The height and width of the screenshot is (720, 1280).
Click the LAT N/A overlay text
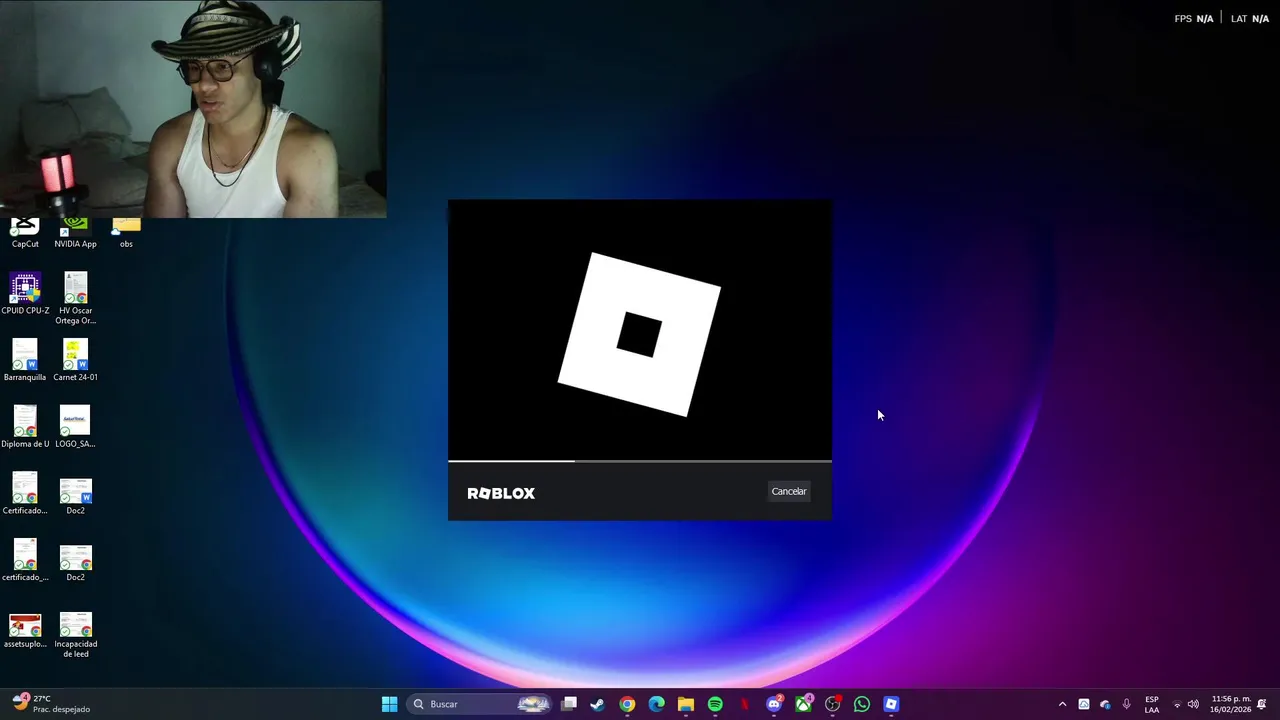(x=1249, y=19)
